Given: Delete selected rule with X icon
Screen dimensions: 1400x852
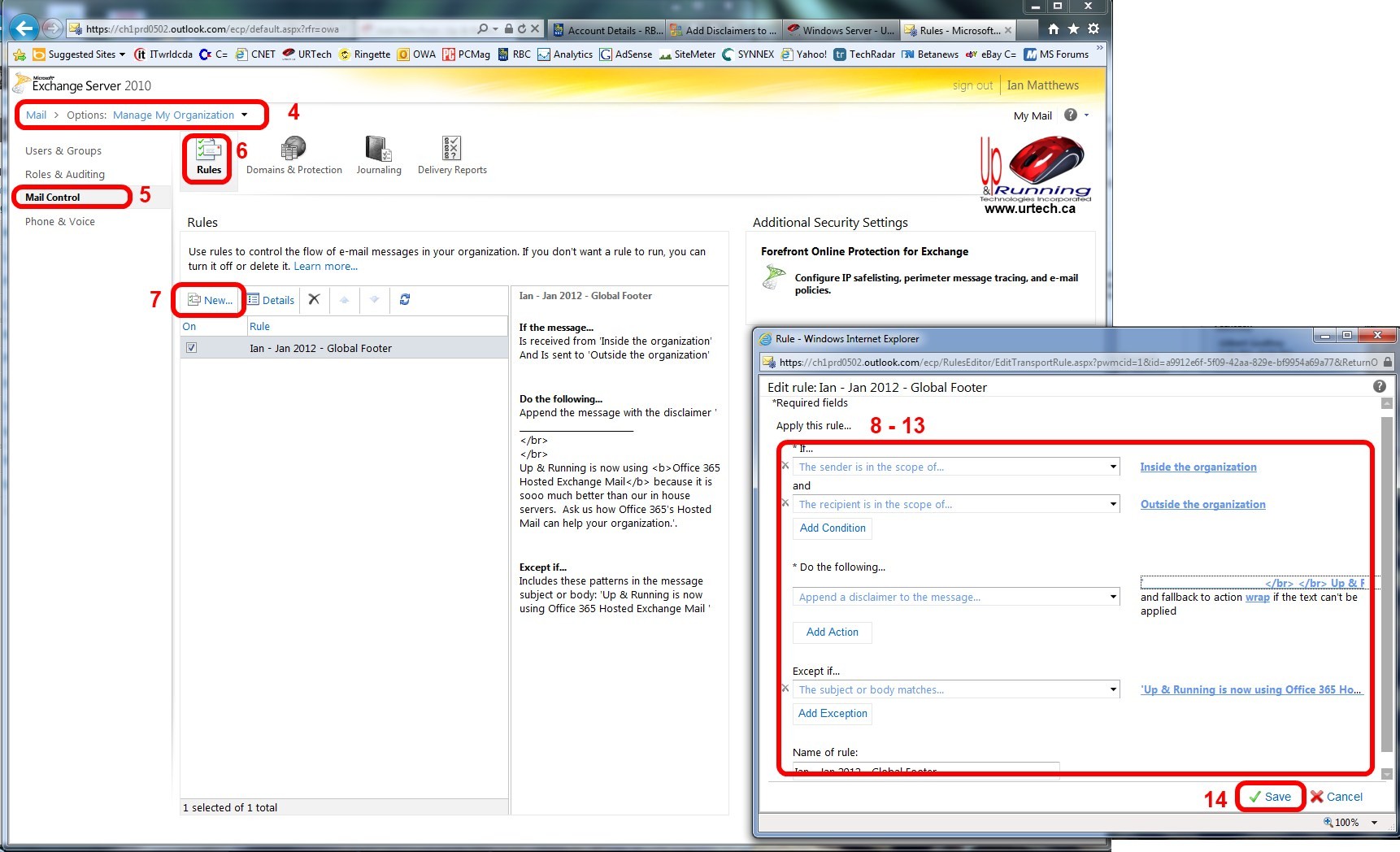Looking at the screenshot, I should point(314,300).
